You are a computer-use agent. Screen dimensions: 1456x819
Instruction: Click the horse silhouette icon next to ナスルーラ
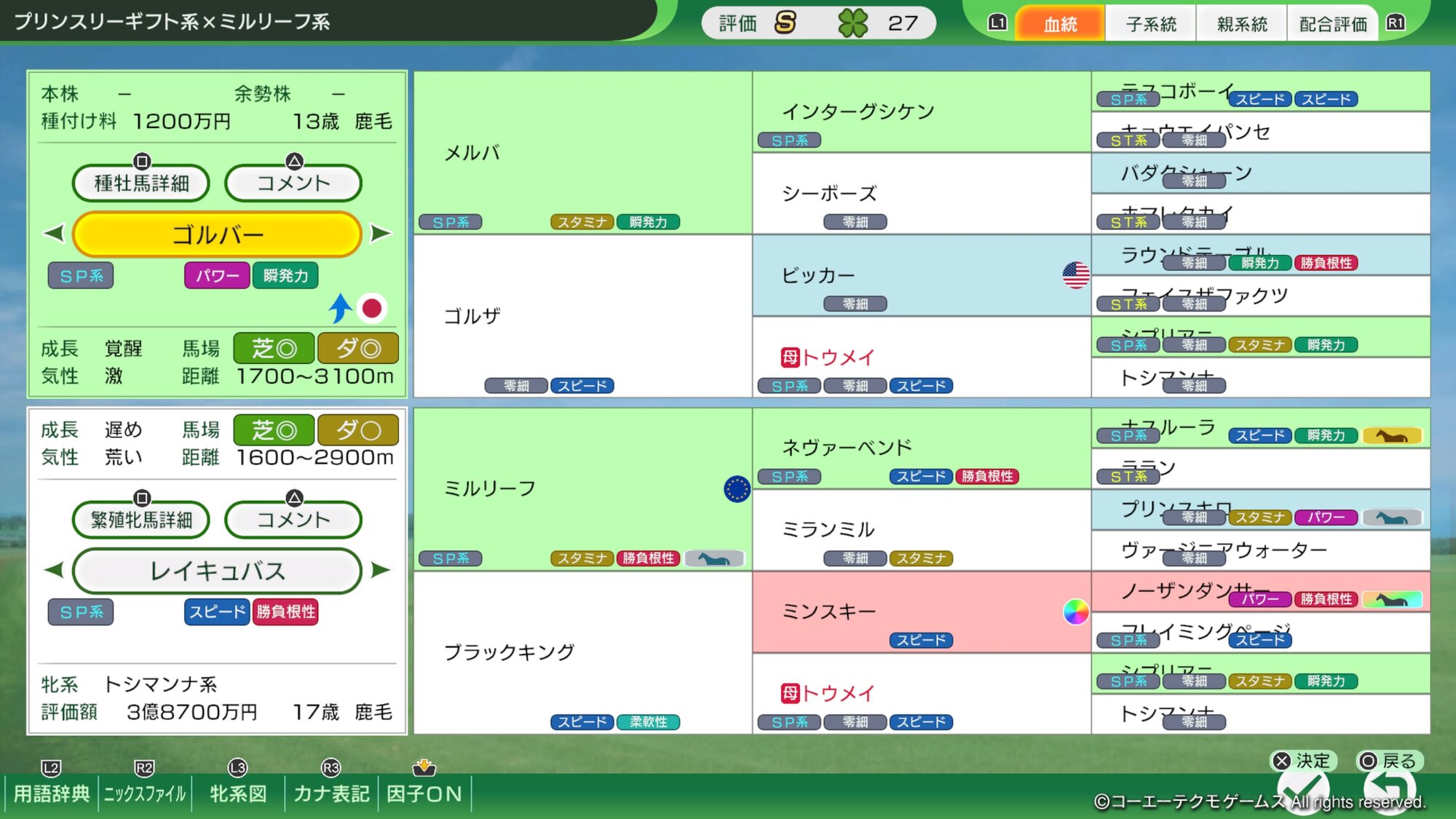[1391, 435]
